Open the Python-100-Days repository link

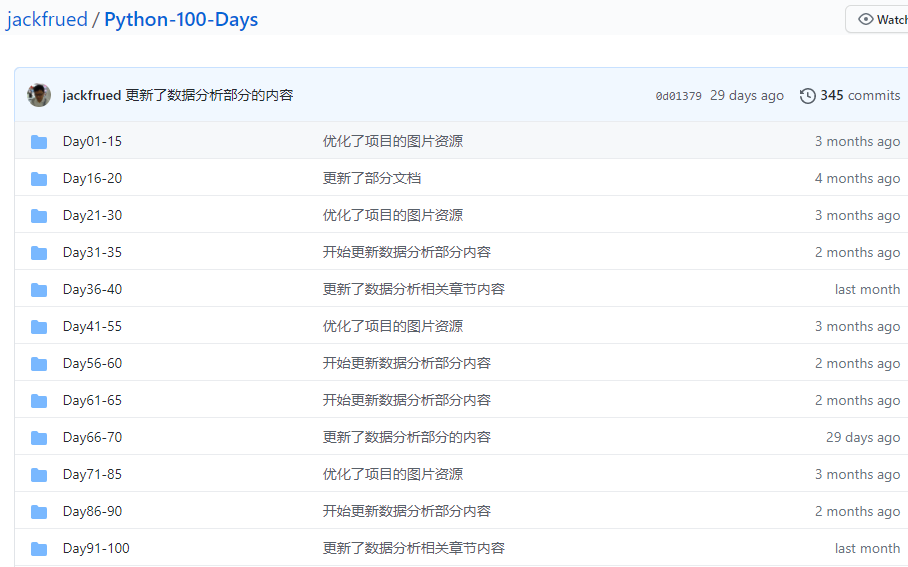181,19
